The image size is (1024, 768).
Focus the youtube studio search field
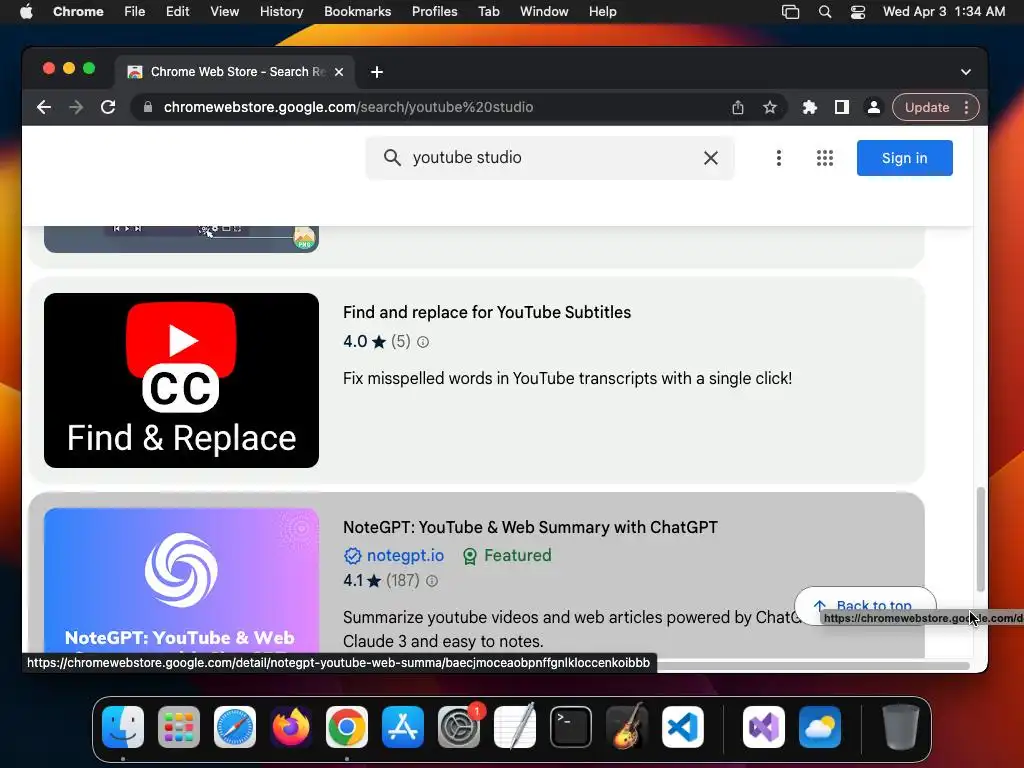tap(550, 157)
